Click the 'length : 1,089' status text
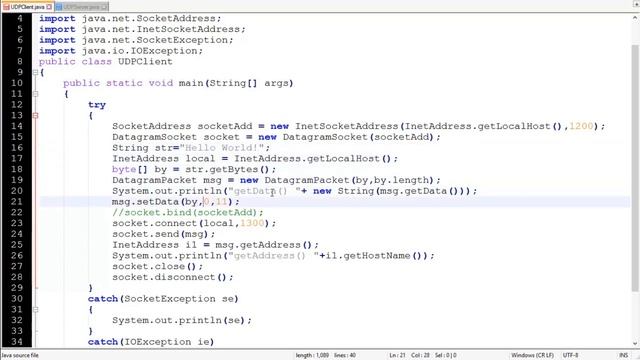640x360 pixels. coord(312,355)
